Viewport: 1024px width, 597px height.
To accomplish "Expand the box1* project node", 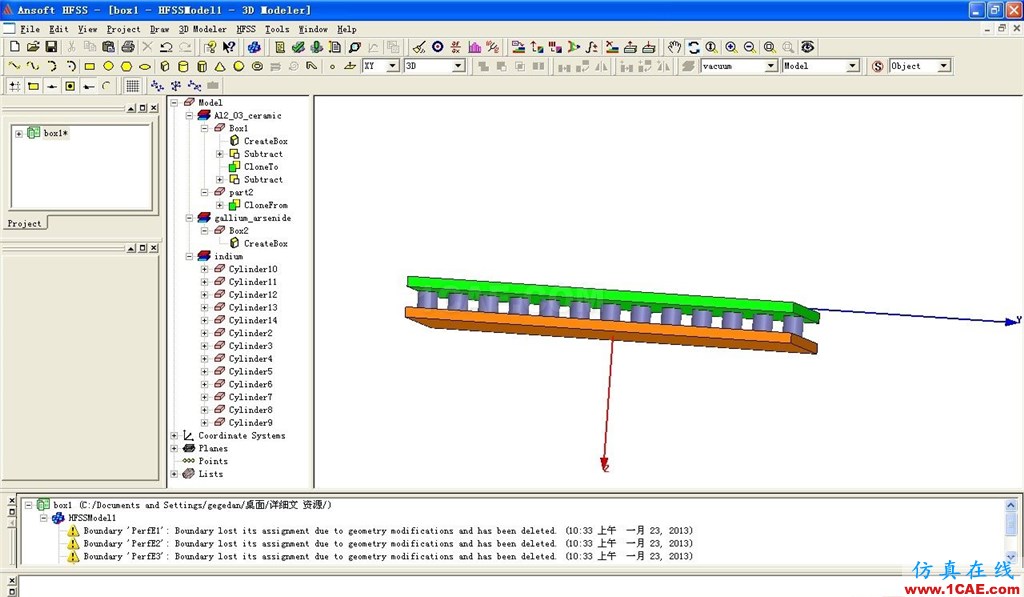I will (19, 133).
